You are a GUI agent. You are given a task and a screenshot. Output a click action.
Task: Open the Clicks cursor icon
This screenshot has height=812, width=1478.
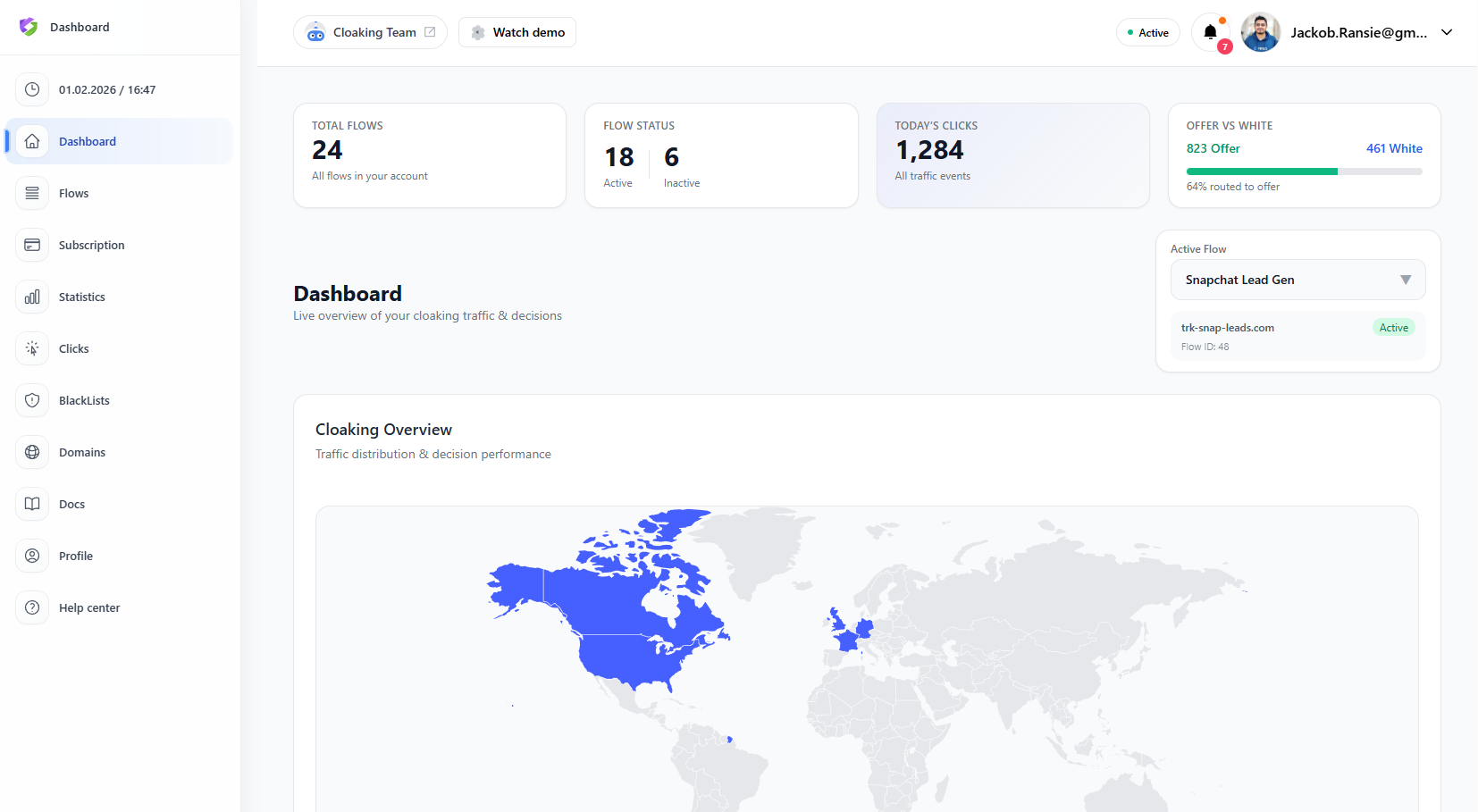click(32, 348)
